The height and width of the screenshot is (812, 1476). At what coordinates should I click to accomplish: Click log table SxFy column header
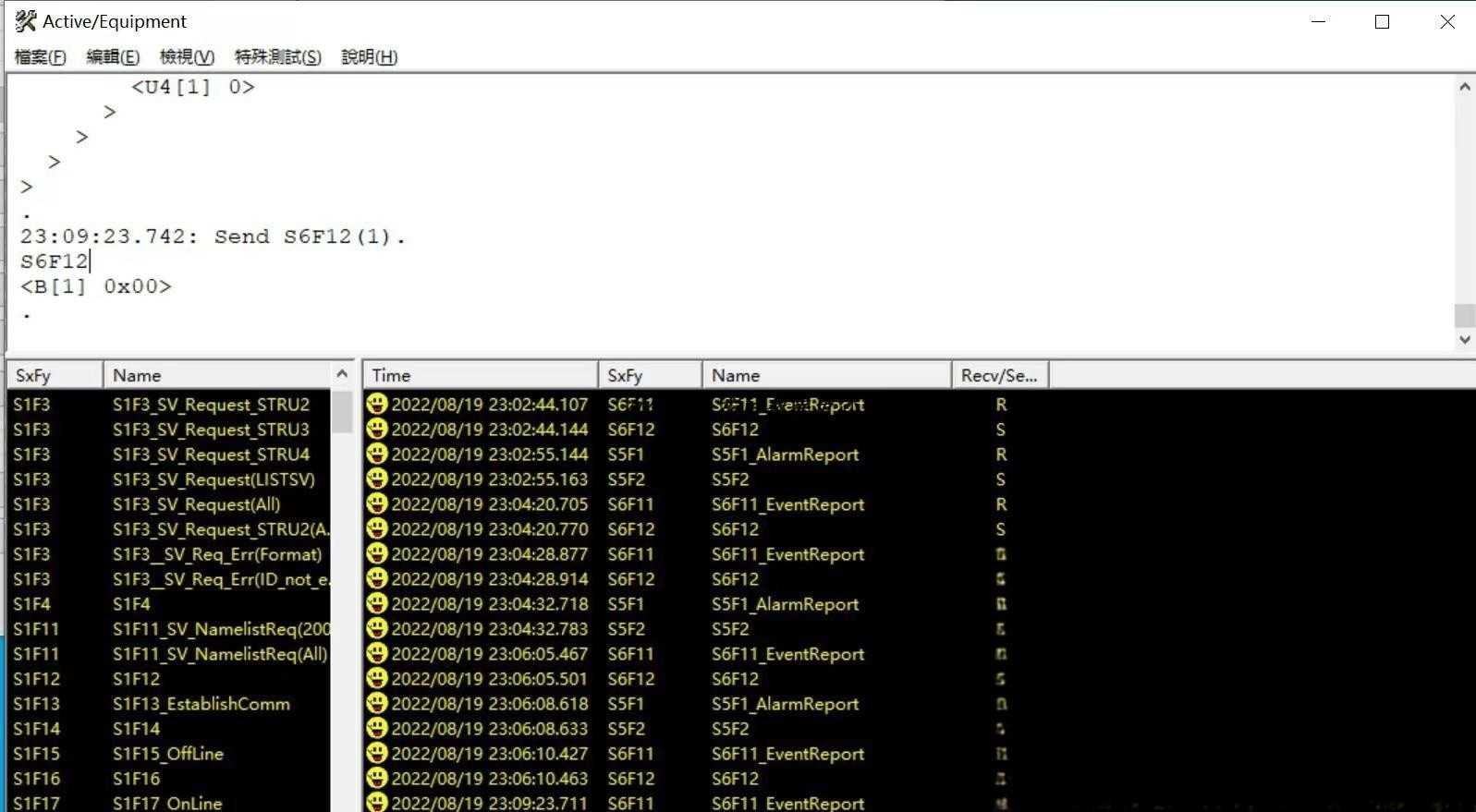click(x=650, y=375)
